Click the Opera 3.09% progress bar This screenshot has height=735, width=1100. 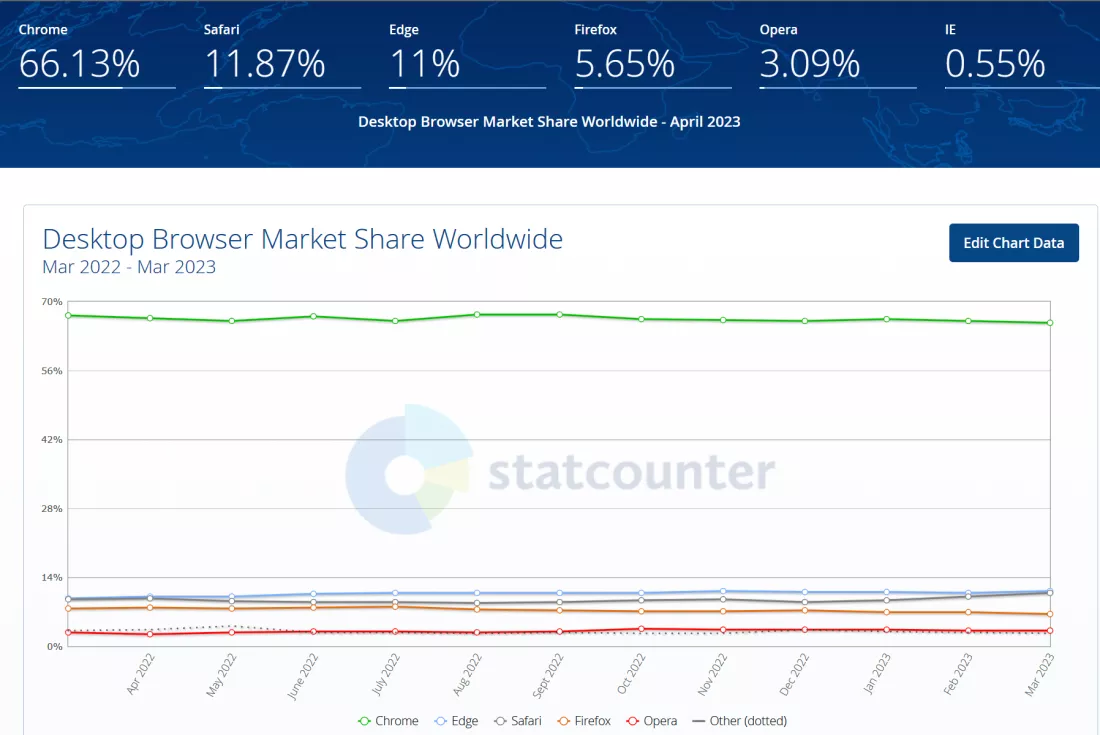838,88
